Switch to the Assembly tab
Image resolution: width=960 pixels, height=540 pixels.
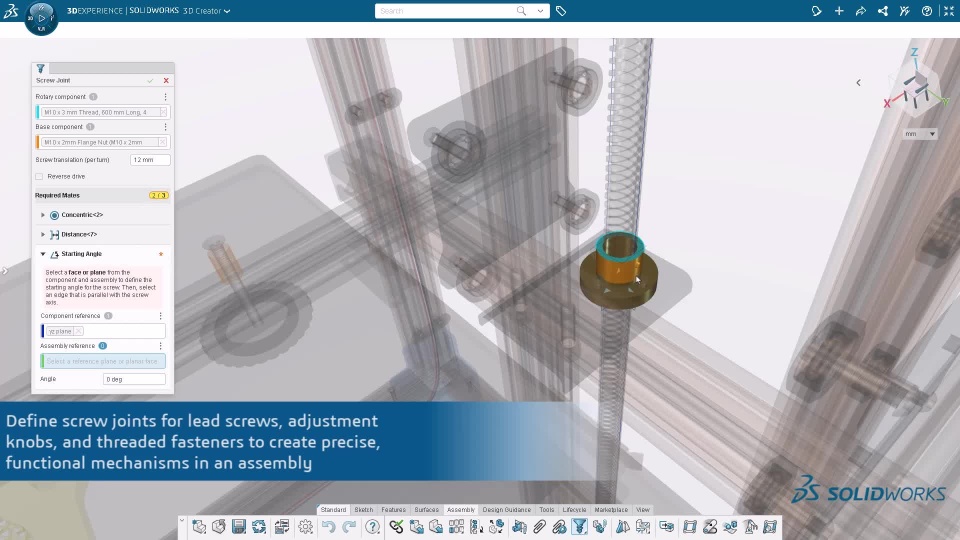(x=461, y=509)
